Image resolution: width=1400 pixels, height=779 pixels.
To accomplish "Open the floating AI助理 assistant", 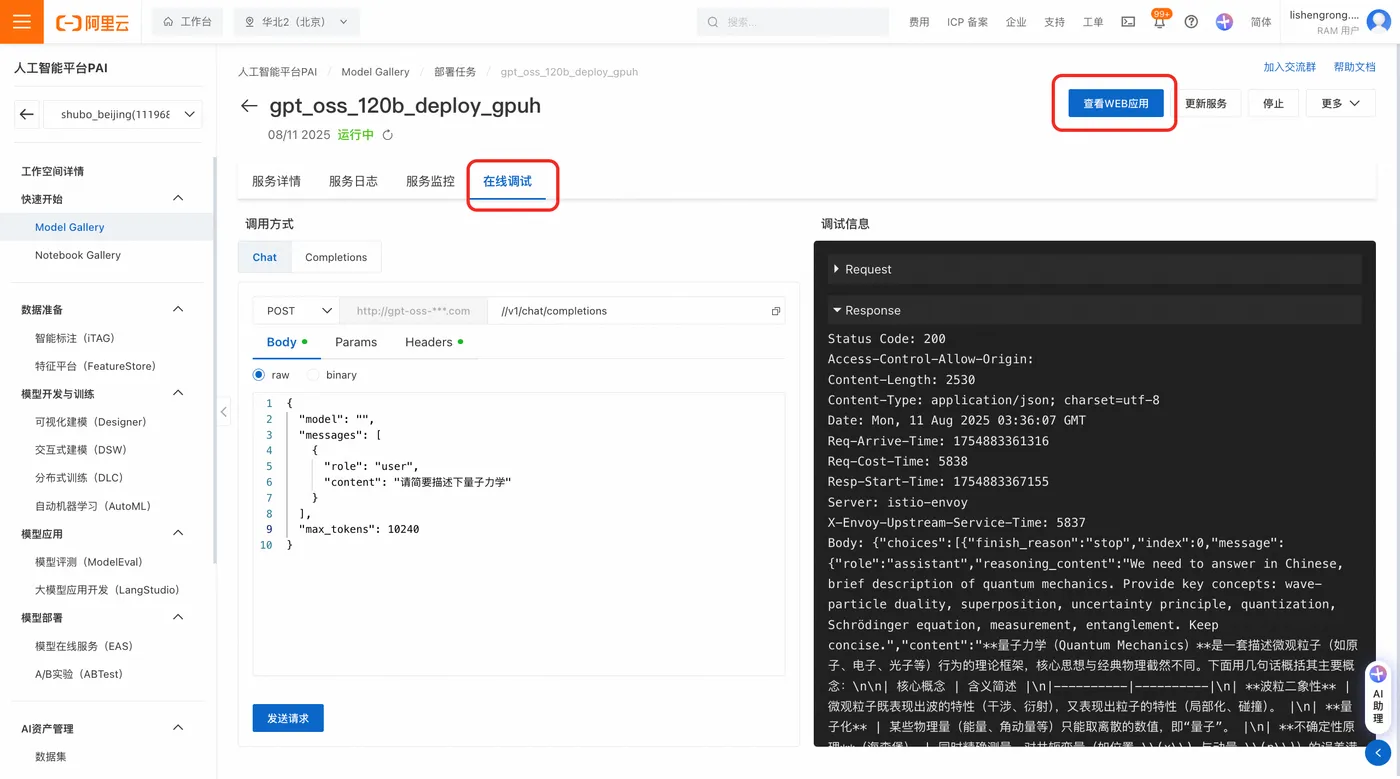I will click(x=1378, y=697).
